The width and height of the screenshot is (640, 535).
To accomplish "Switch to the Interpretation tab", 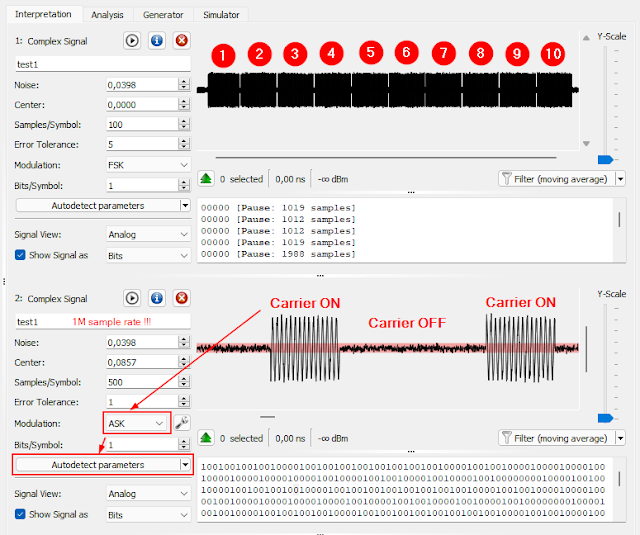I will click(x=43, y=14).
